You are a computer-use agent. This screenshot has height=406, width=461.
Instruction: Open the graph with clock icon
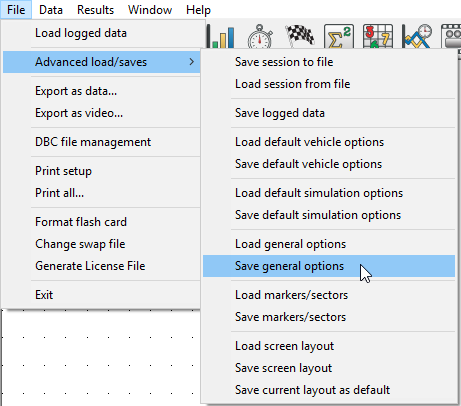[417, 36]
